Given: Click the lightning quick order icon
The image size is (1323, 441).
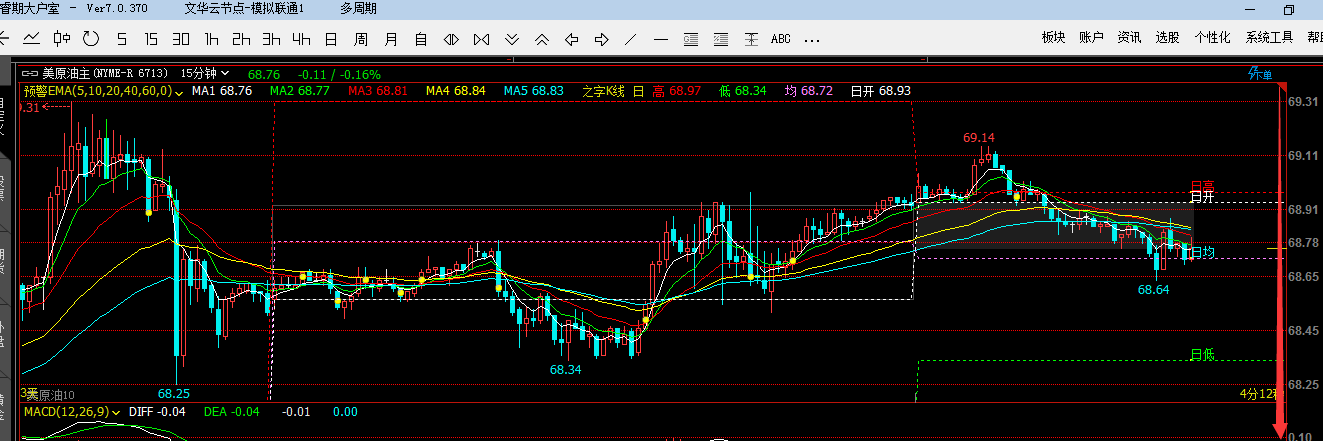Looking at the screenshot, I should coord(1251,73).
